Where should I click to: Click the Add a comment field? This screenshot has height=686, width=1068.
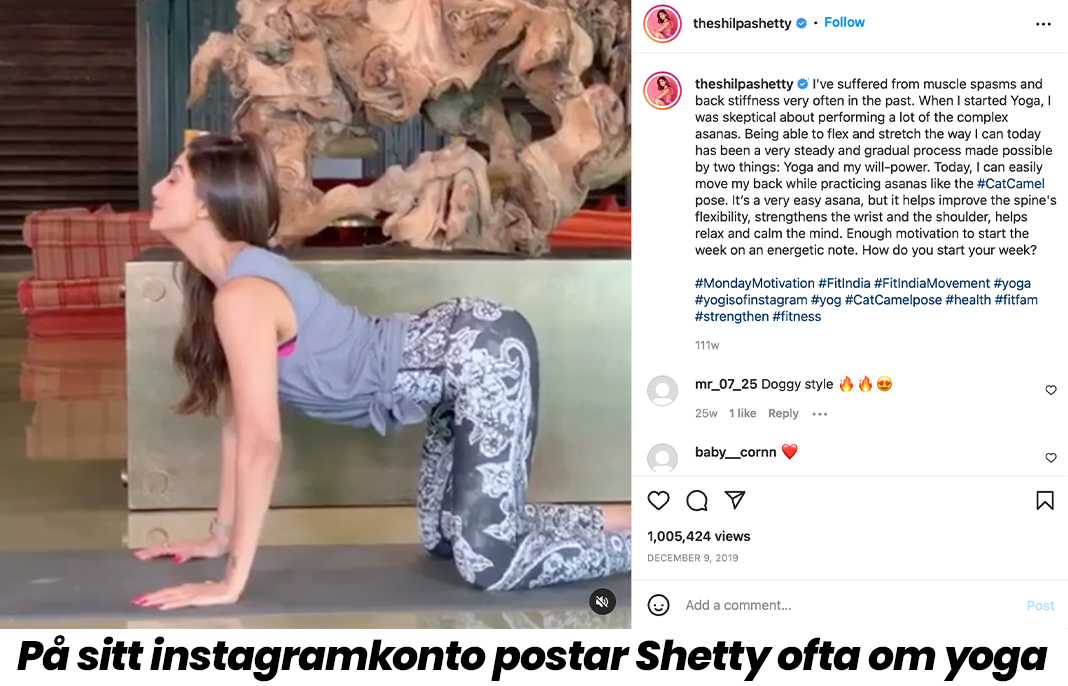851,605
